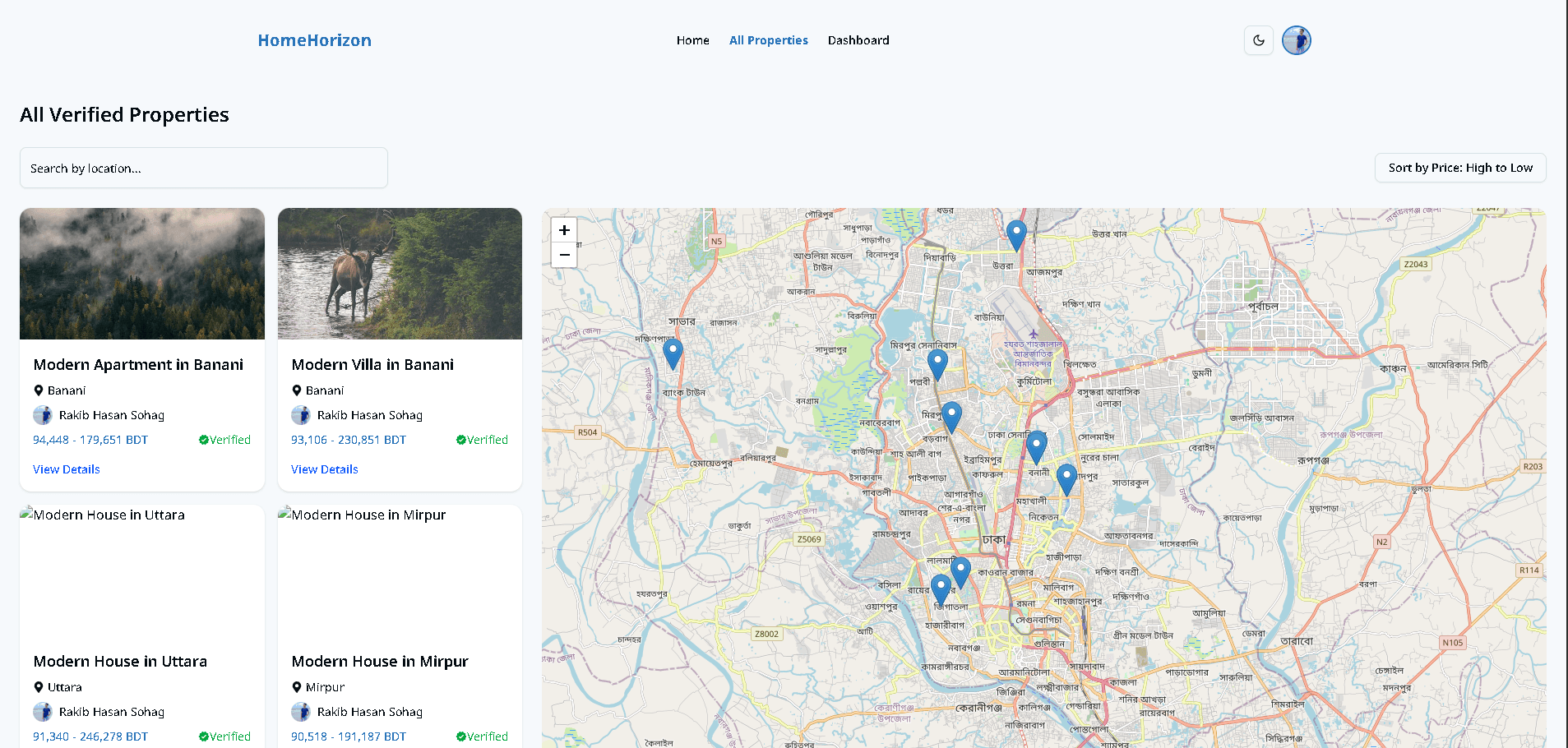The height and width of the screenshot is (748, 1568).
Task: Open Modern Villa in Banani details
Action: (x=324, y=469)
